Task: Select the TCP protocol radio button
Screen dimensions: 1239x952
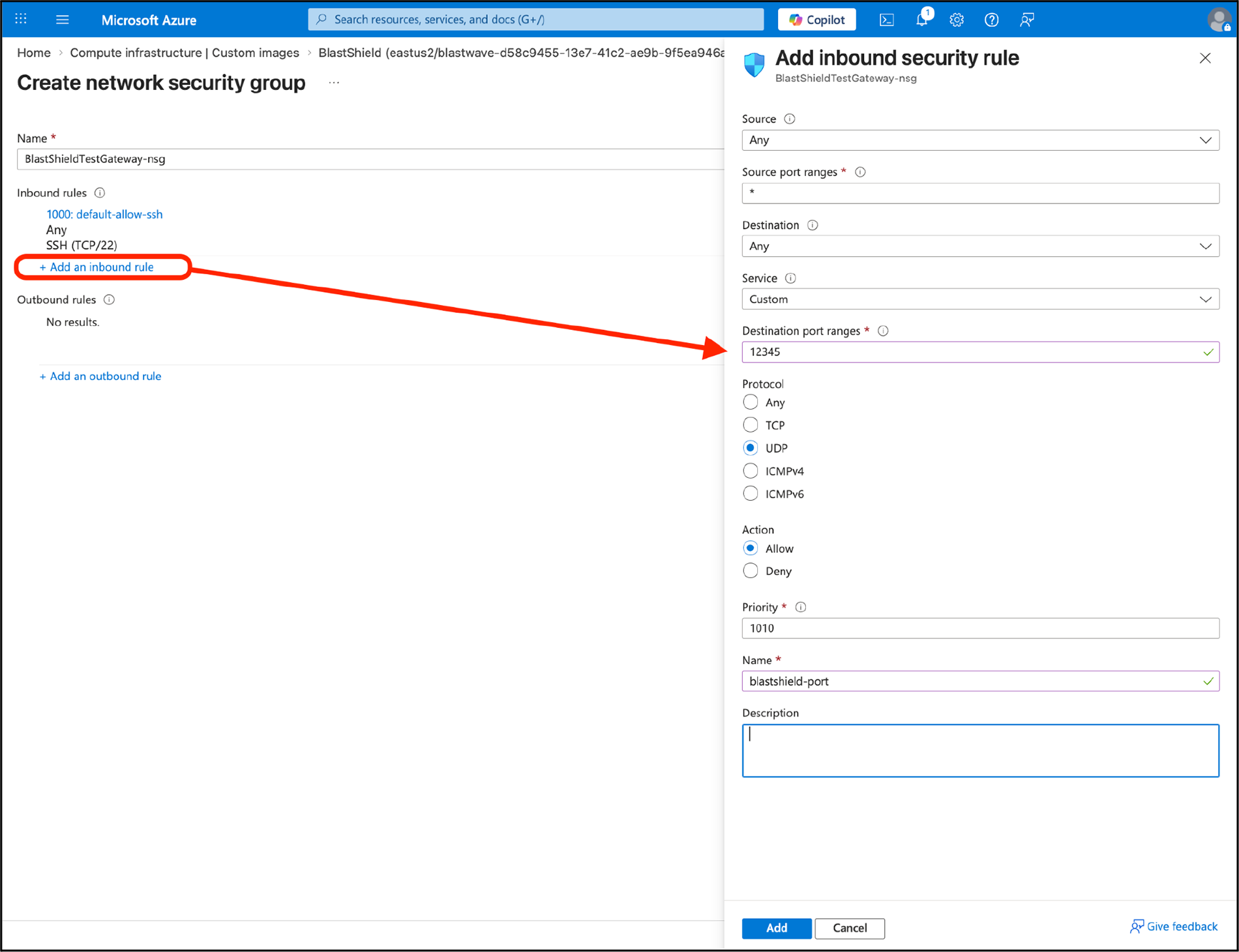Action: [x=751, y=425]
